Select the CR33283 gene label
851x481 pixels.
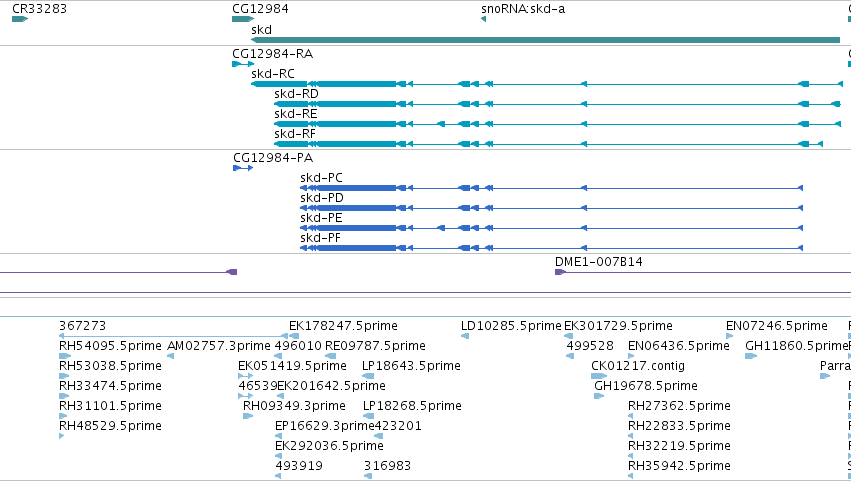point(39,9)
